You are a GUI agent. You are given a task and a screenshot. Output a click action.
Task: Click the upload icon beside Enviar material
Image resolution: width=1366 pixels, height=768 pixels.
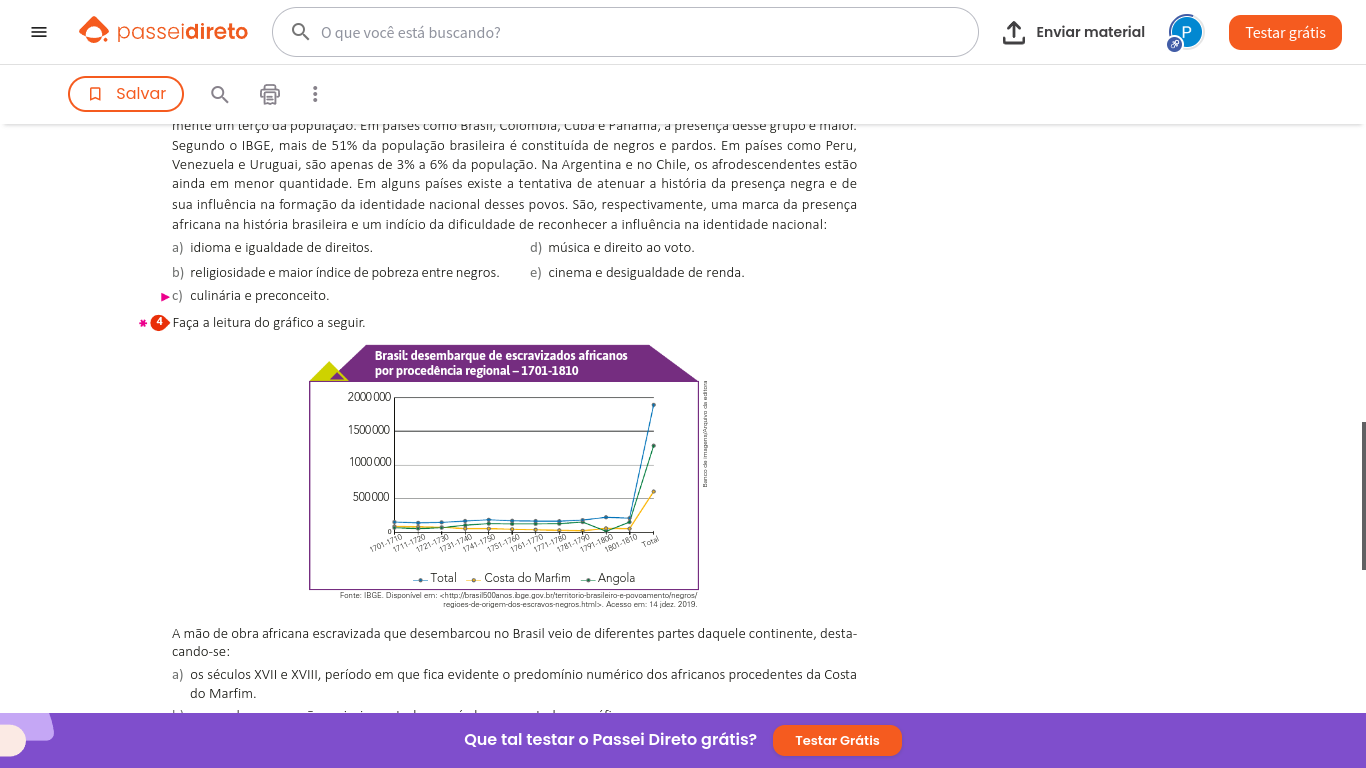(1014, 32)
